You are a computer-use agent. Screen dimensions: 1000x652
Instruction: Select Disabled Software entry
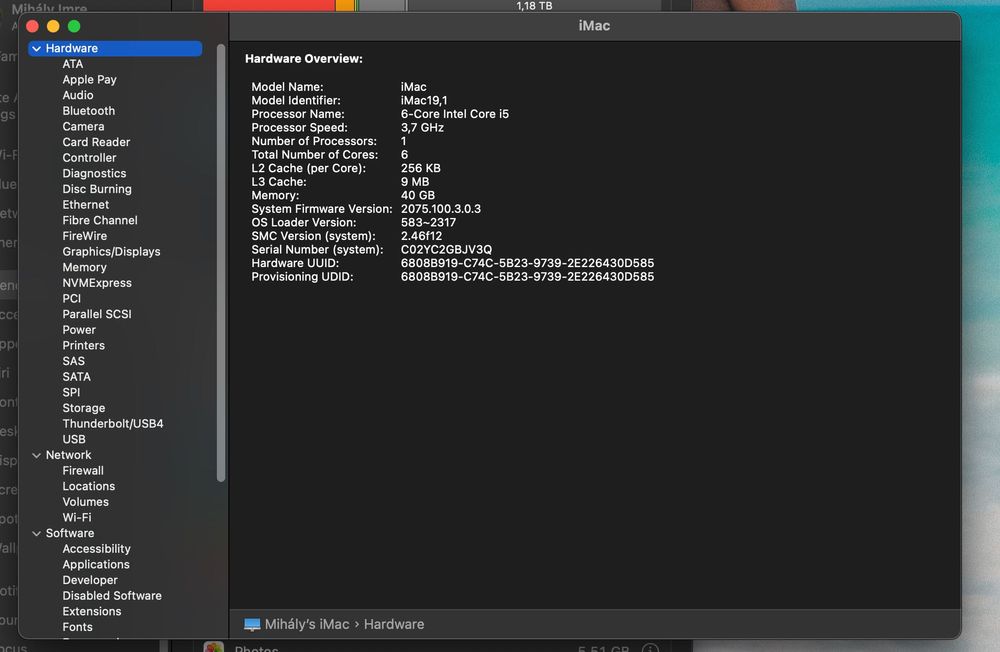point(112,595)
